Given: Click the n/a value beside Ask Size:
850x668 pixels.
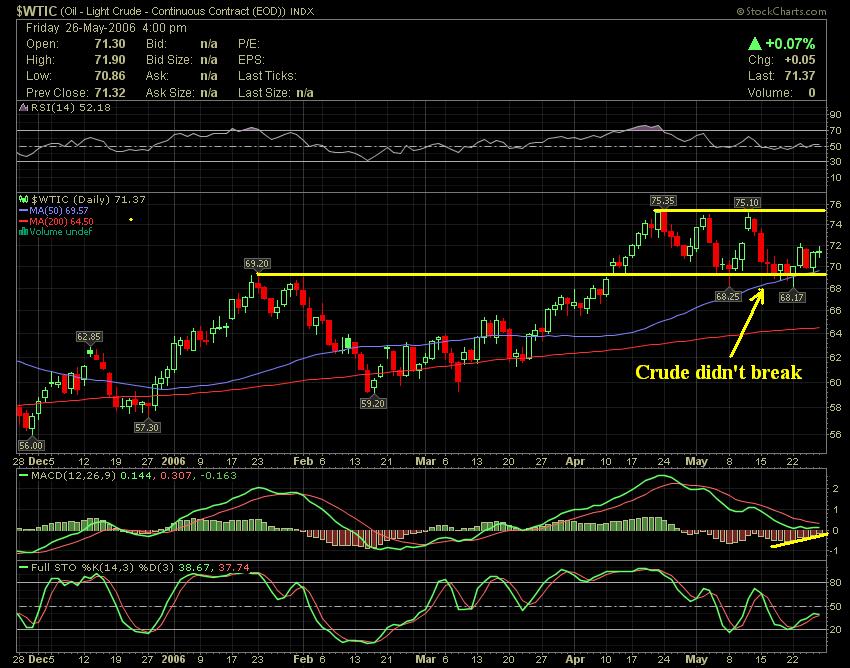Looking at the screenshot, I should (x=209, y=93).
